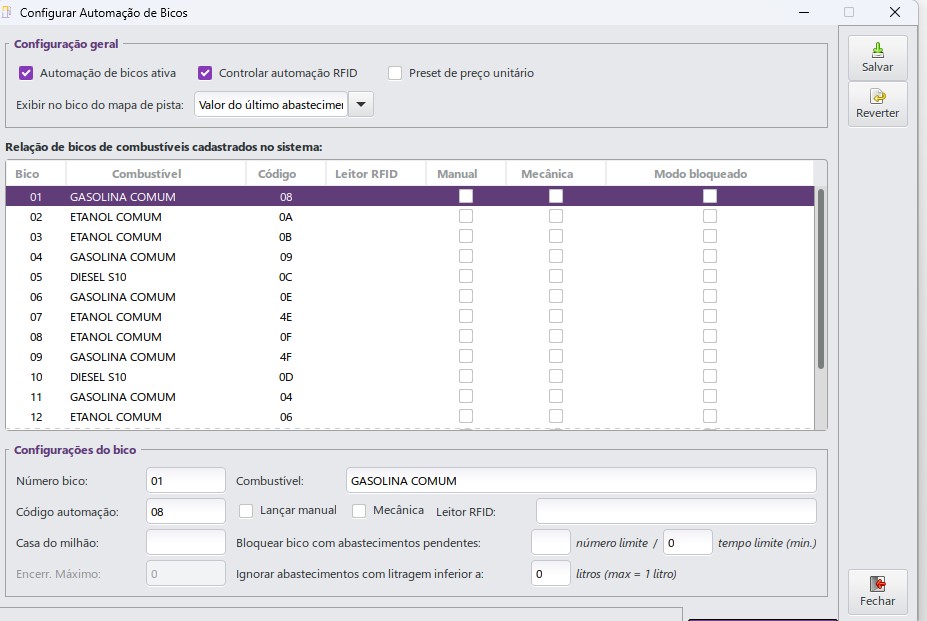Check the 'Lançar manual' checkbox
This screenshot has height=621, width=927.
pos(246,511)
